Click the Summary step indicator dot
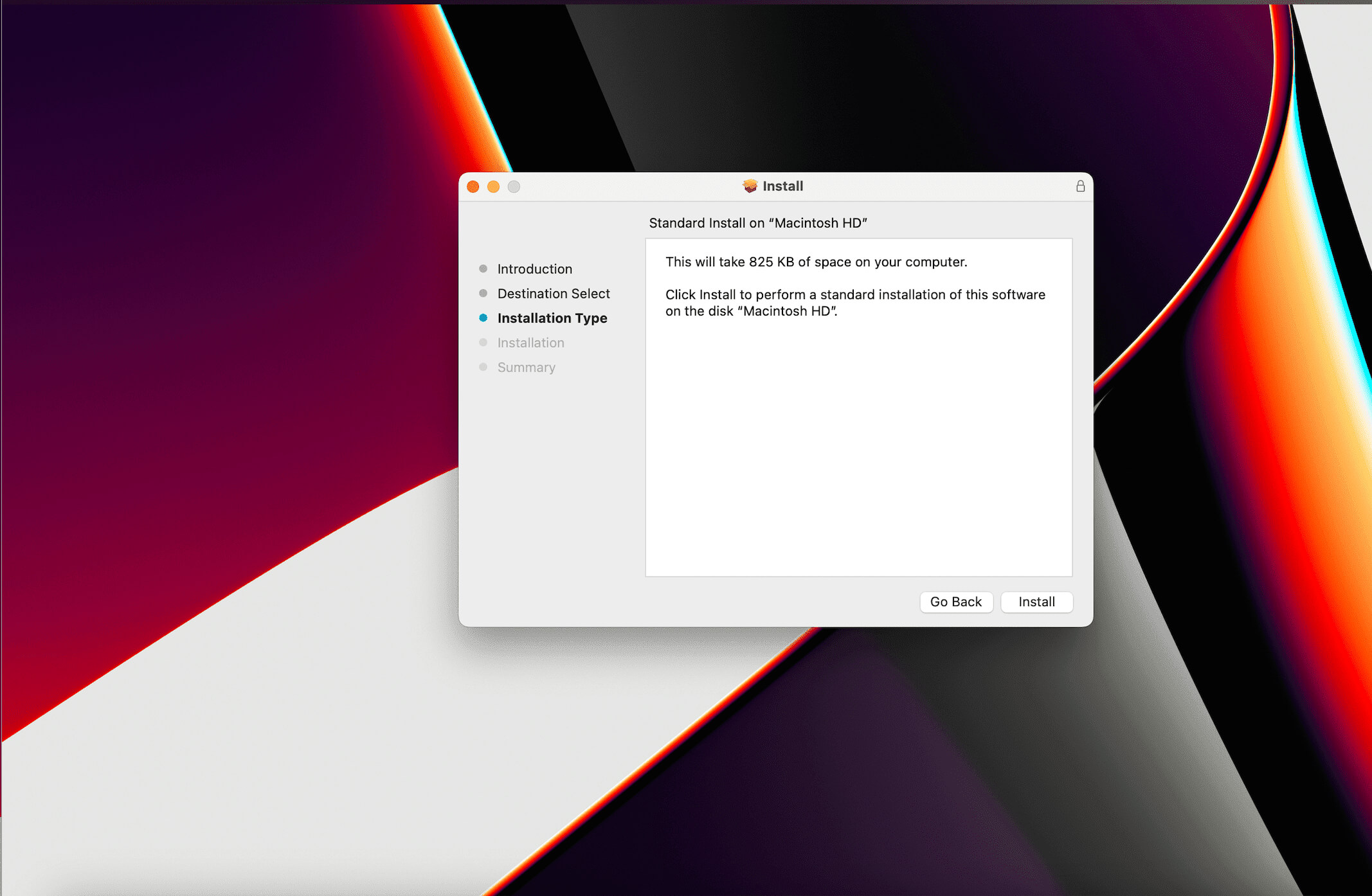The image size is (1372, 896). pyautogui.click(x=483, y=367)
